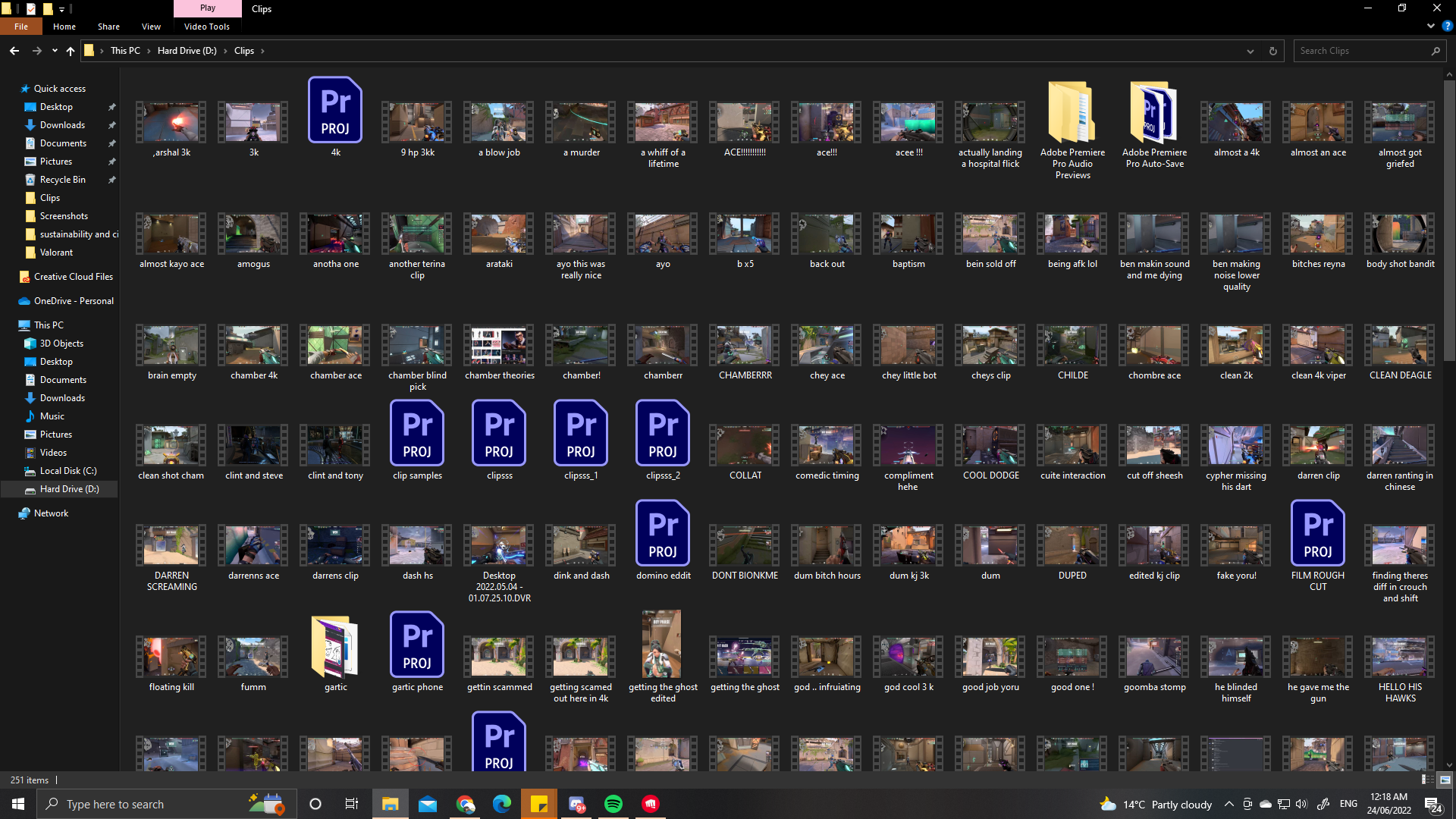
Task: Open the Video Tools ribbon tab
Action: point(206,27)
